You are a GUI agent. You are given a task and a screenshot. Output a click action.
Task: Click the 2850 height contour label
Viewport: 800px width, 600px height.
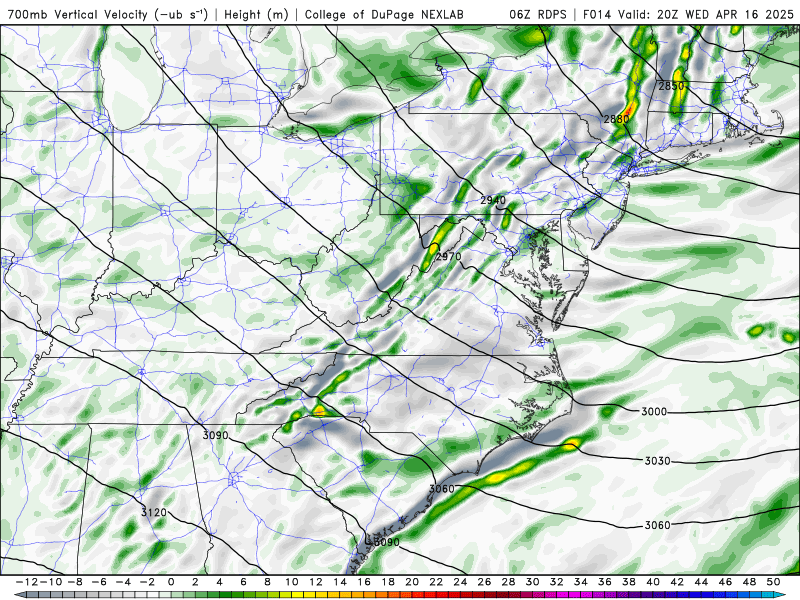671,86
